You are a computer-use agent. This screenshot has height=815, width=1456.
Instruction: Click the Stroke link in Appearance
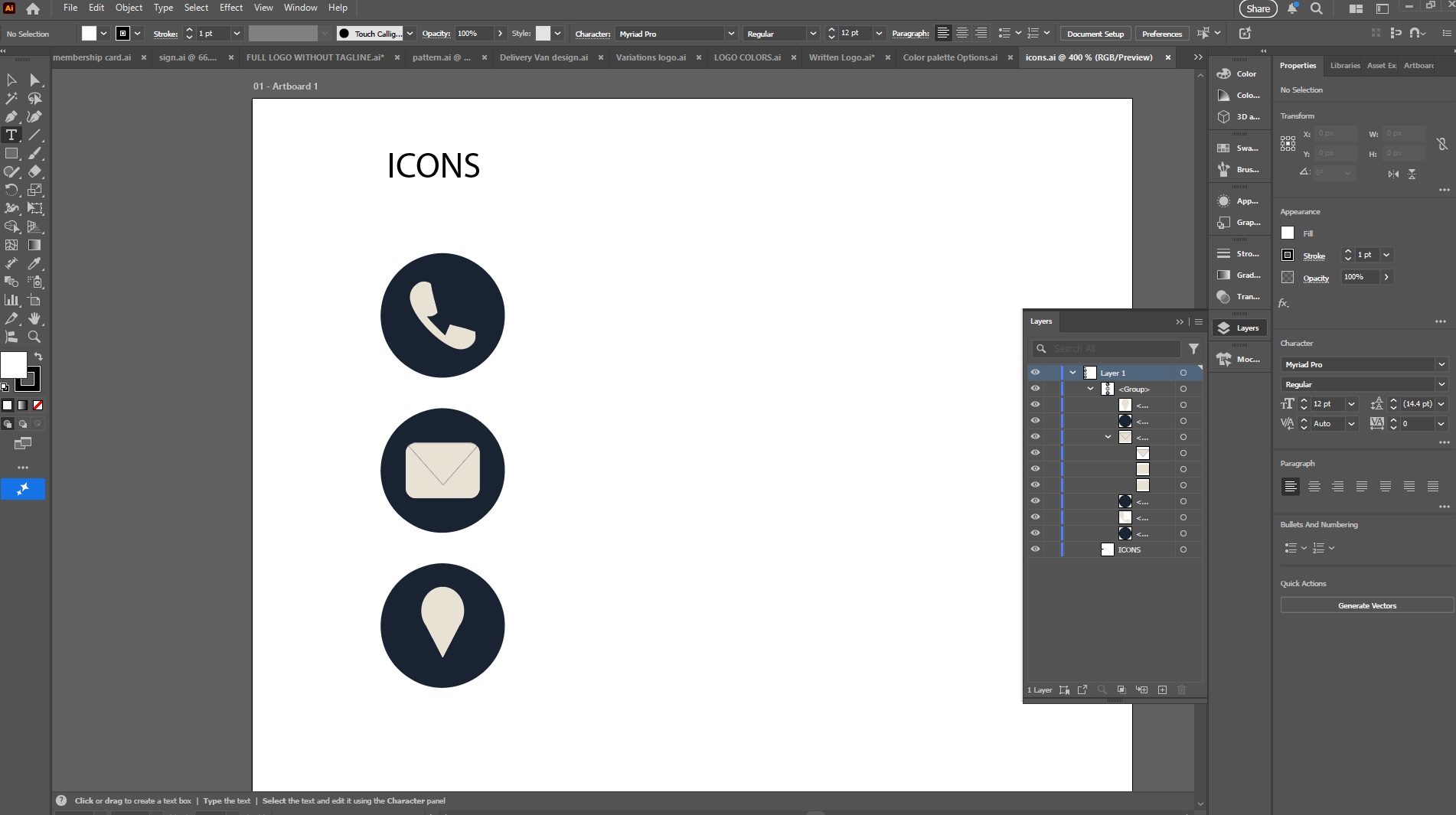coord(1314,256)
